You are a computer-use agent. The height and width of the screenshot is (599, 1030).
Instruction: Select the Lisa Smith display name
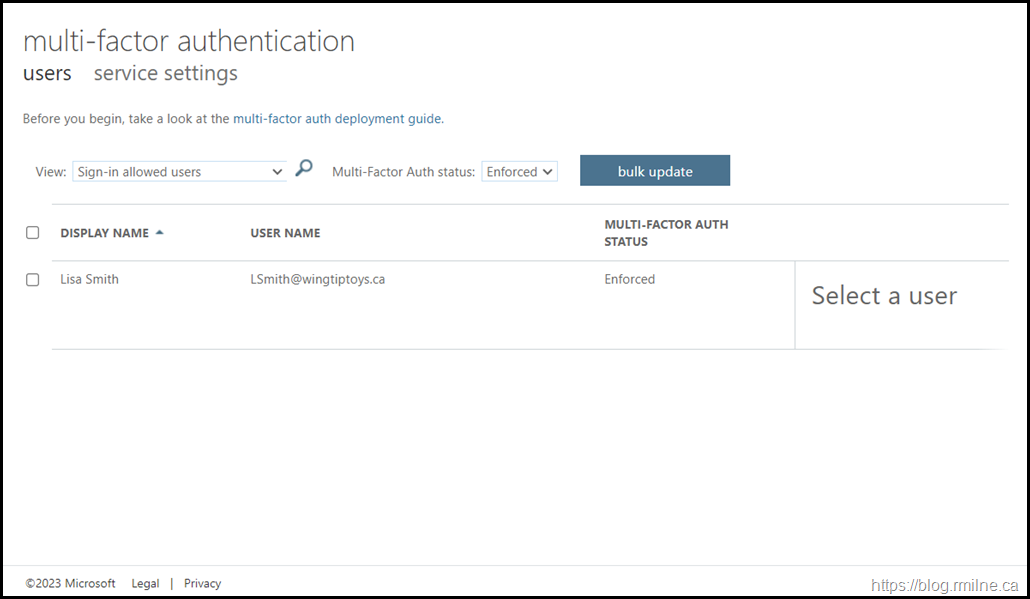click(x=89, y=280)
